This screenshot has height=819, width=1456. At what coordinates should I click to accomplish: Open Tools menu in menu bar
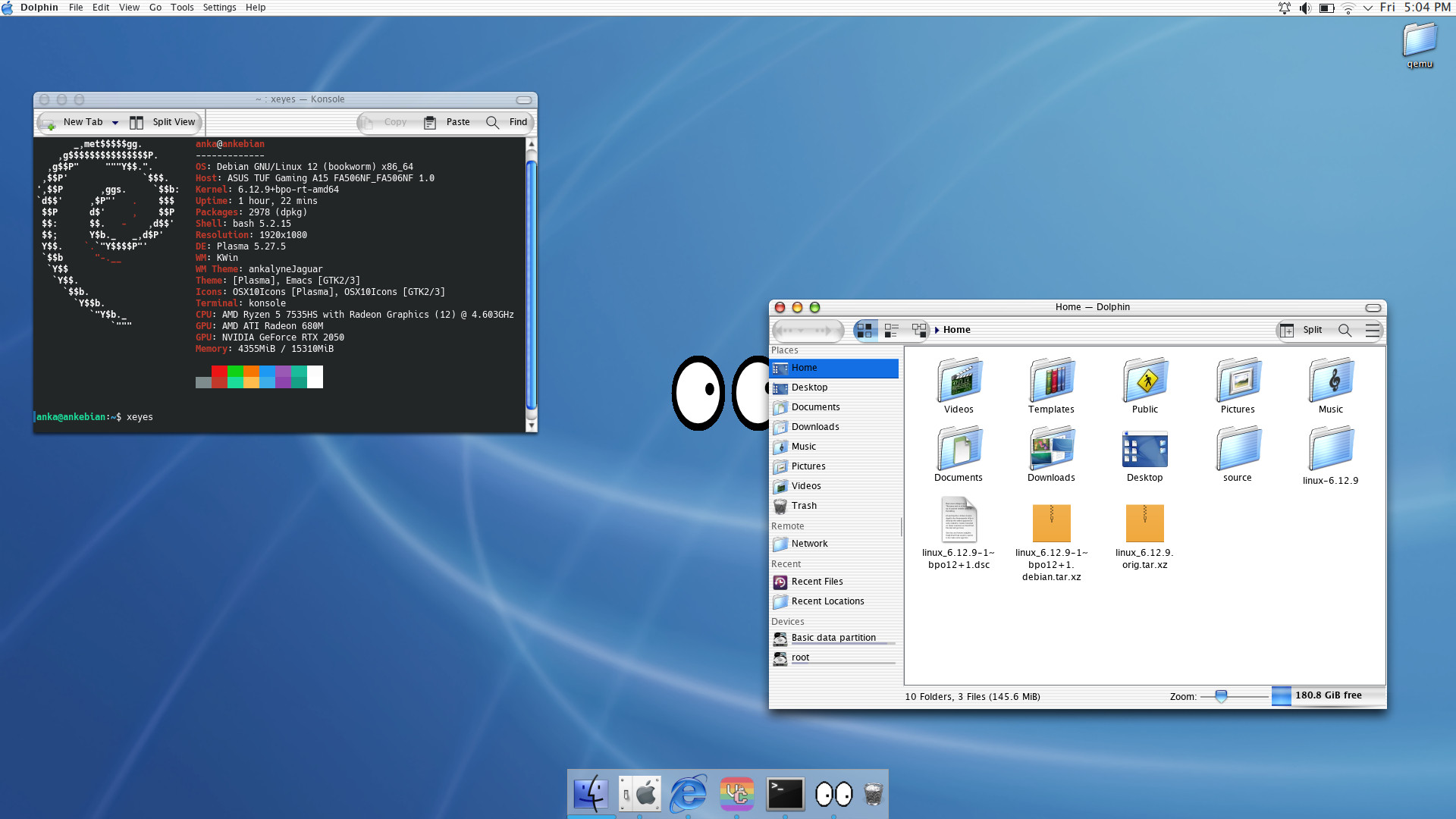coord(182,8)
